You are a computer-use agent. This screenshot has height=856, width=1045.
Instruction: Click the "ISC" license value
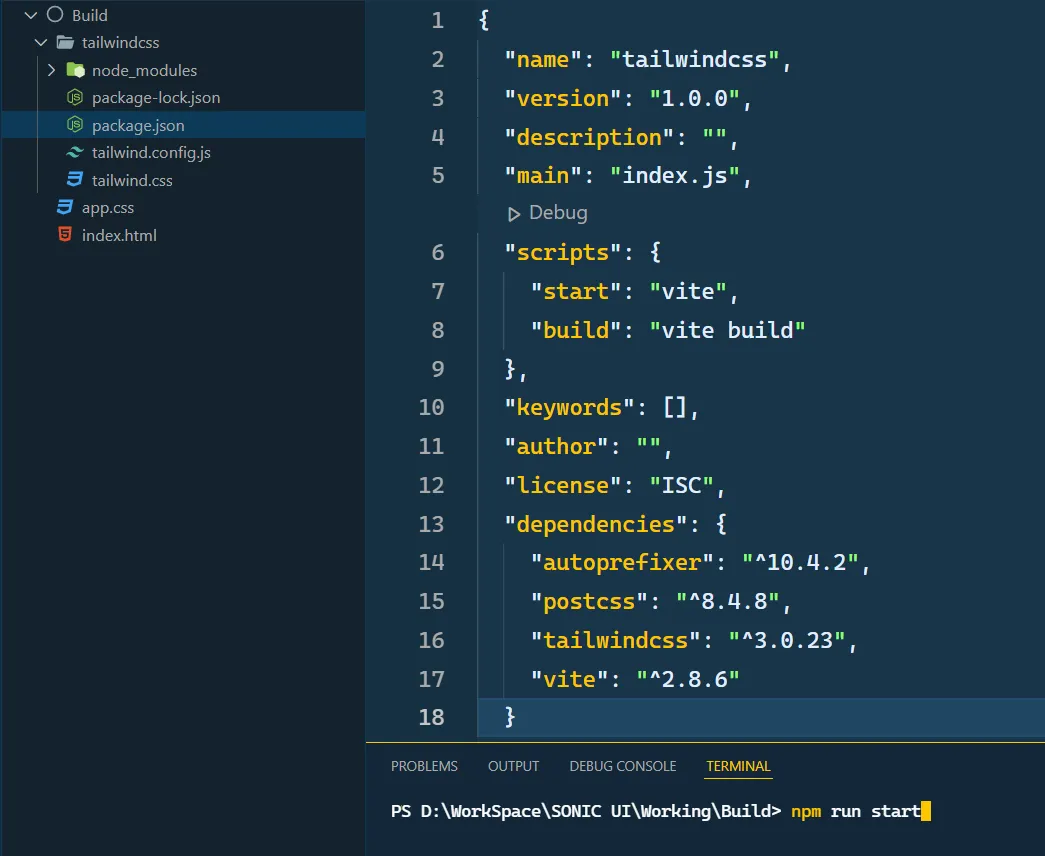coord(681,485)
